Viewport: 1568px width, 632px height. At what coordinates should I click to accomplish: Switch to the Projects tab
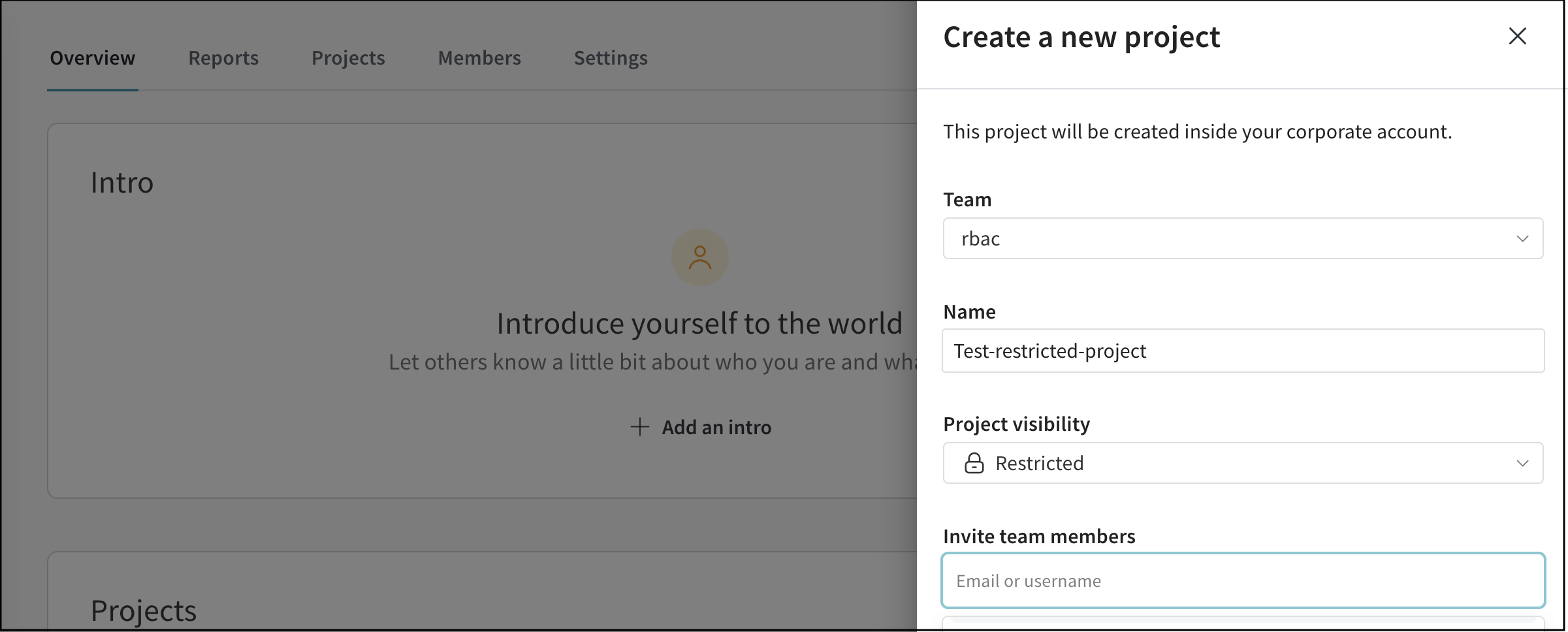[x=347, y=57]
